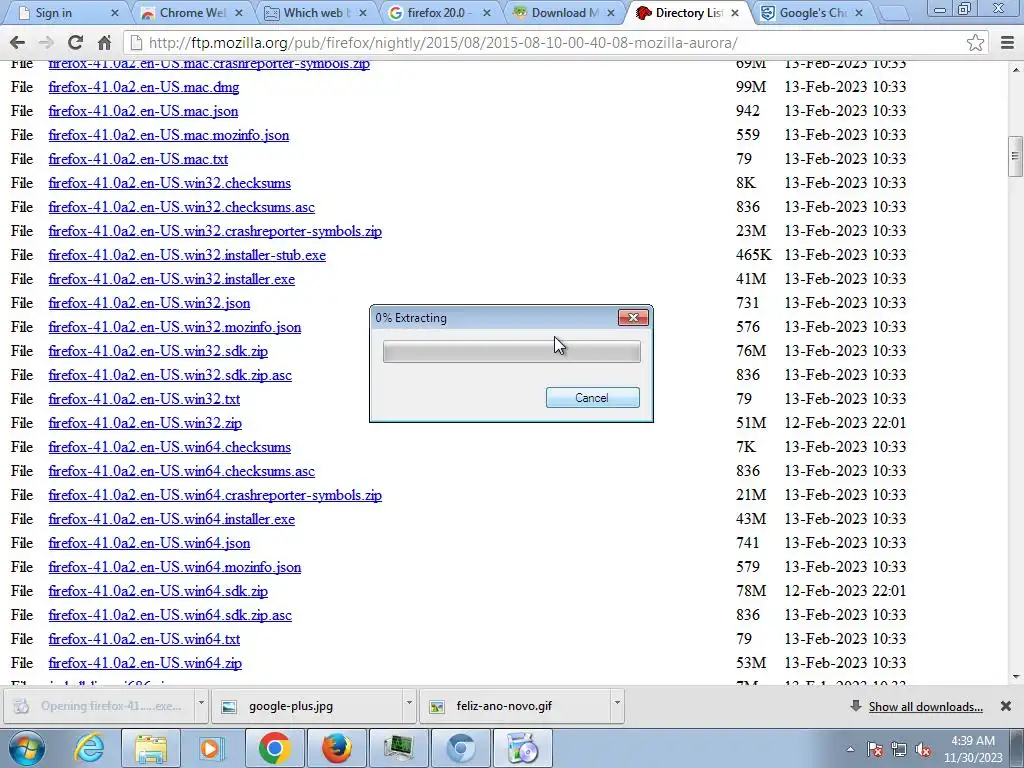This screenshot has height=768, width=1024.
Task: Open the Chromium taskbar icon
Action: tap(460, 748)
